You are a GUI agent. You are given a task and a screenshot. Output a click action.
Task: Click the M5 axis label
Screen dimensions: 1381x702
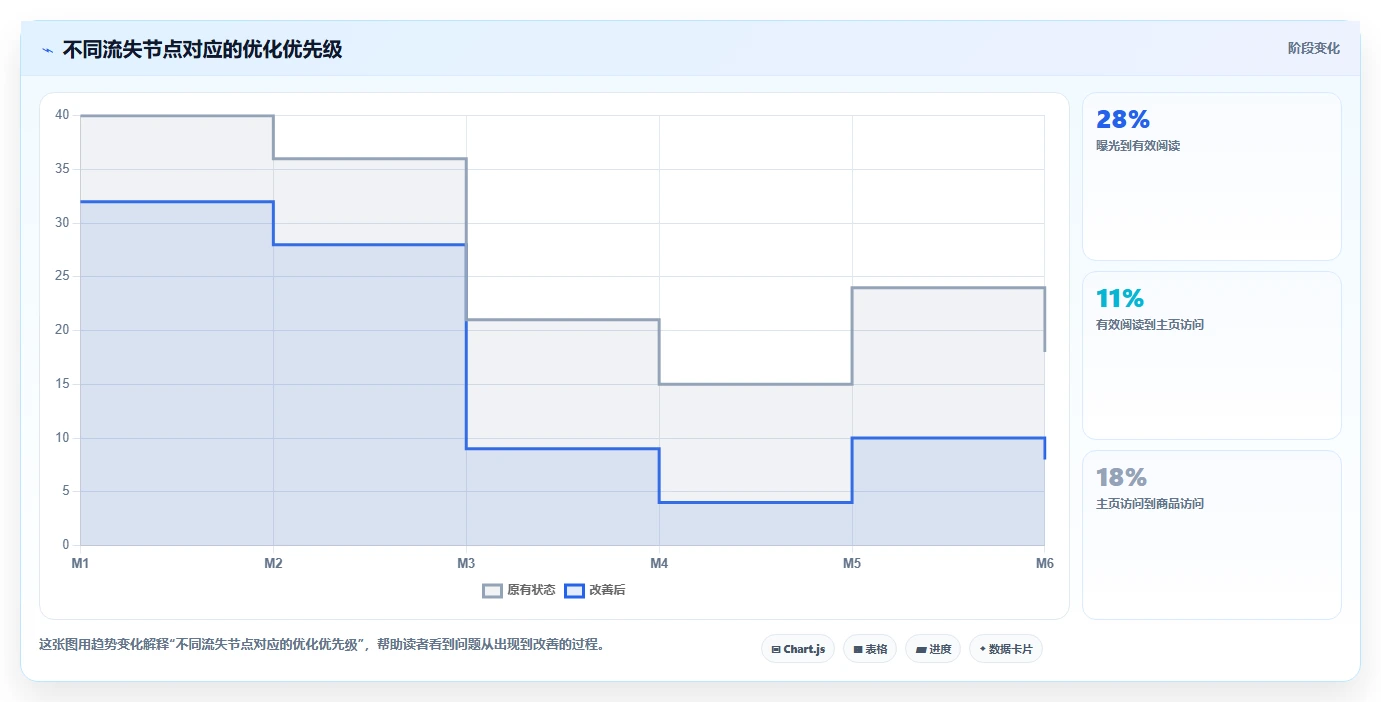tap(852, 563)
